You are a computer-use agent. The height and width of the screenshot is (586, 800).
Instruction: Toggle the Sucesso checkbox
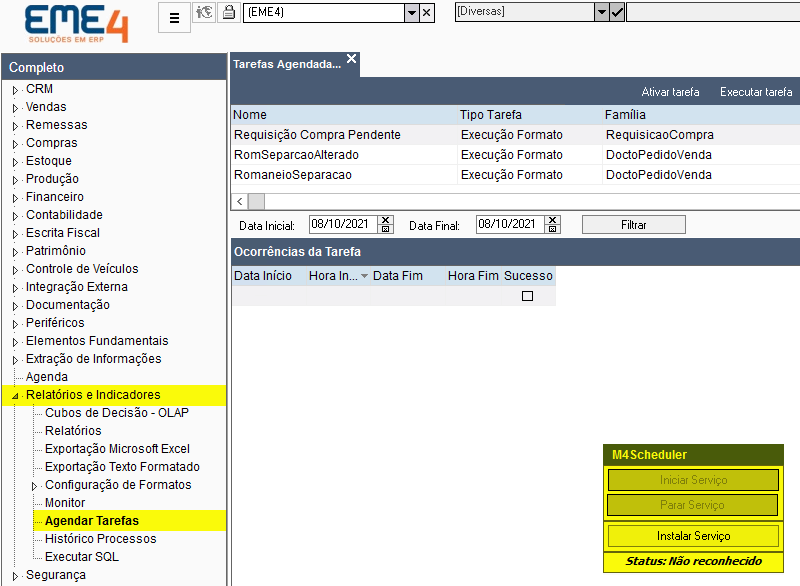(x=528, y=296)
